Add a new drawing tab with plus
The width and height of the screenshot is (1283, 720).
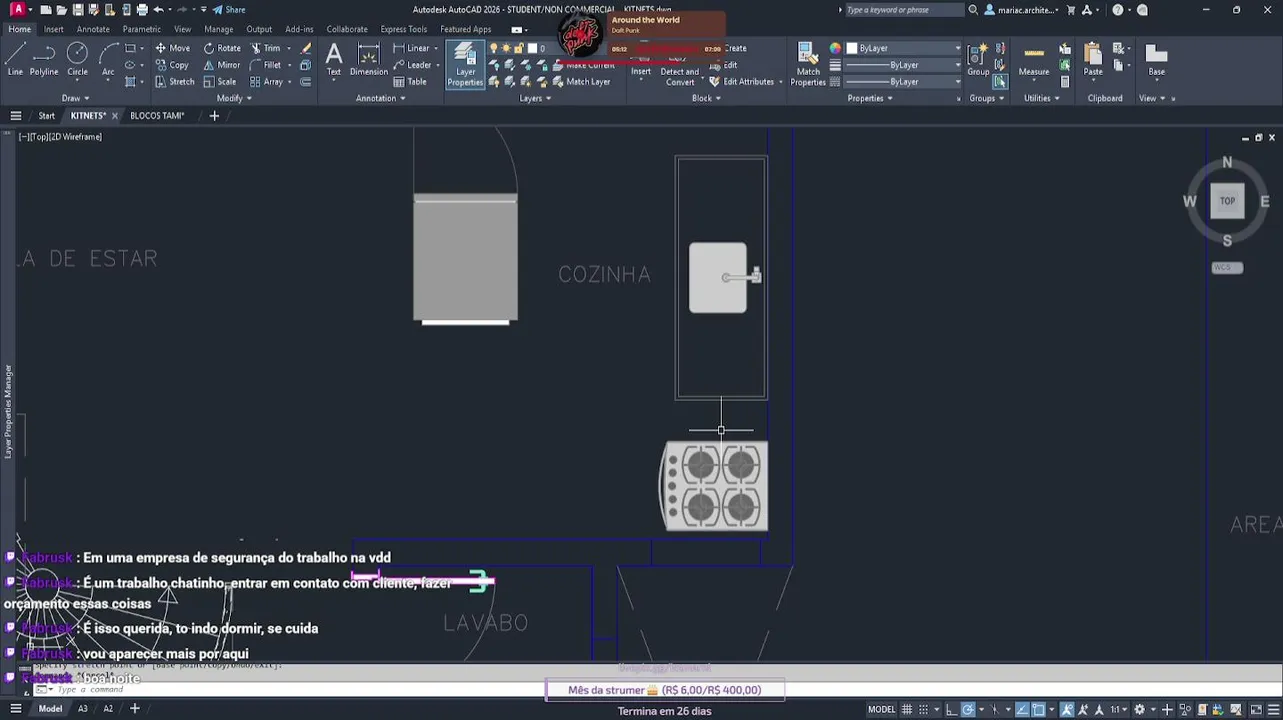(214, 116)
